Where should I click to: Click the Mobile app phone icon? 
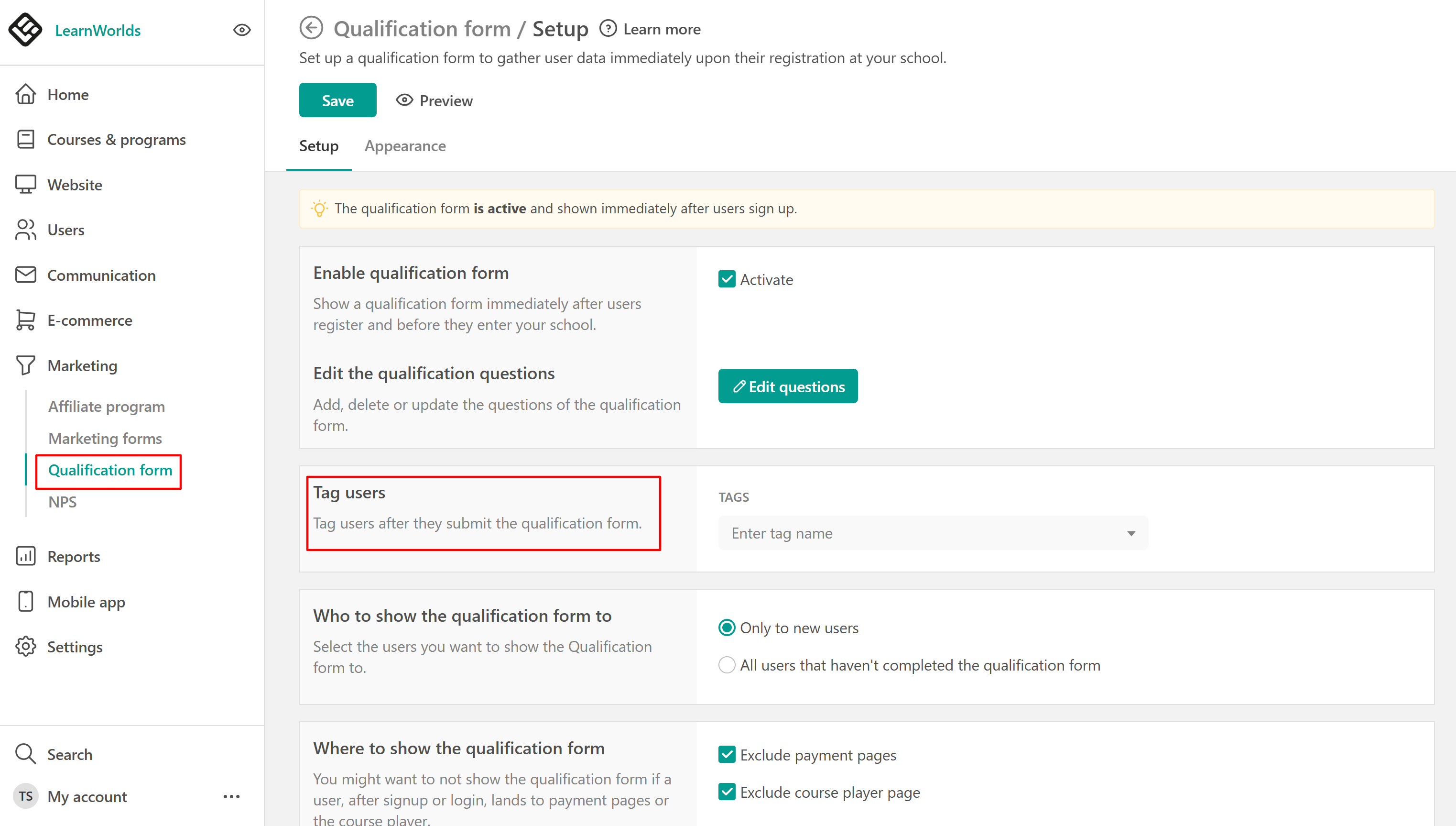(x=25, y=601)
